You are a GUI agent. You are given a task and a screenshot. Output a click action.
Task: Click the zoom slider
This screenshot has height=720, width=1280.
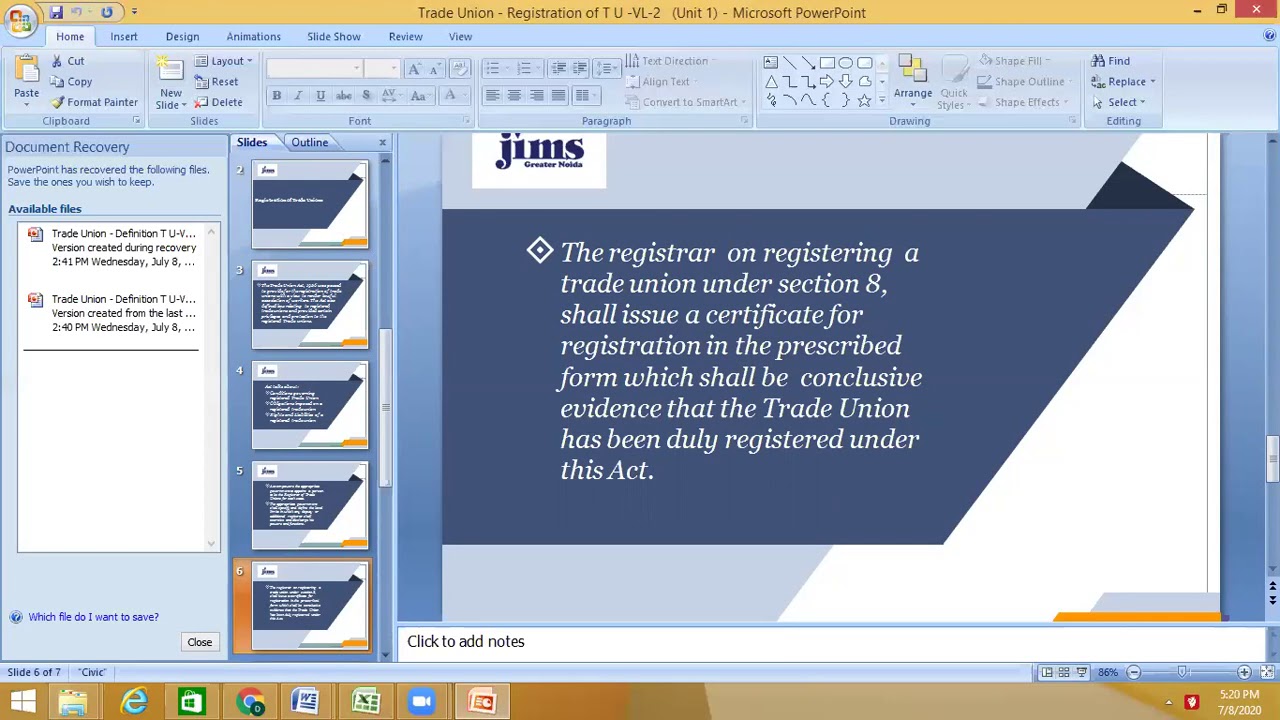point(1182,672)
